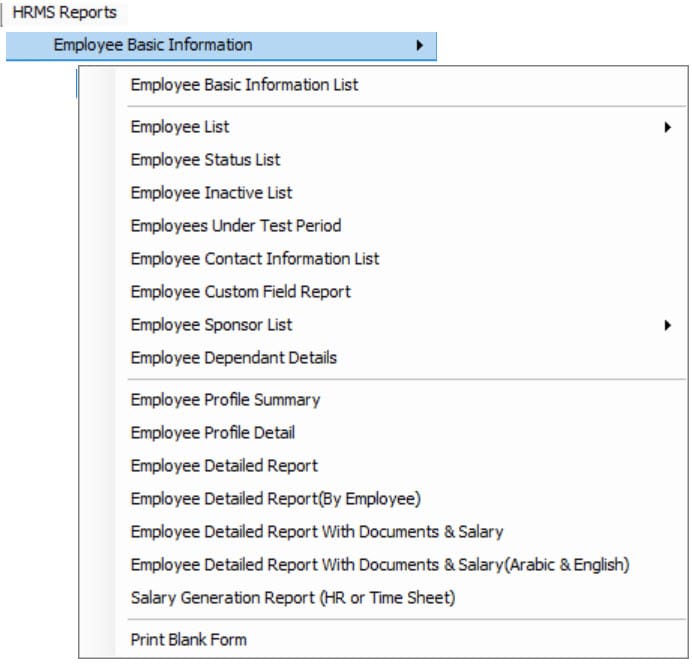Select Employee Sponsor List item
The width and height of the screenshot is (692, 664).
click(x=383, y=325)
